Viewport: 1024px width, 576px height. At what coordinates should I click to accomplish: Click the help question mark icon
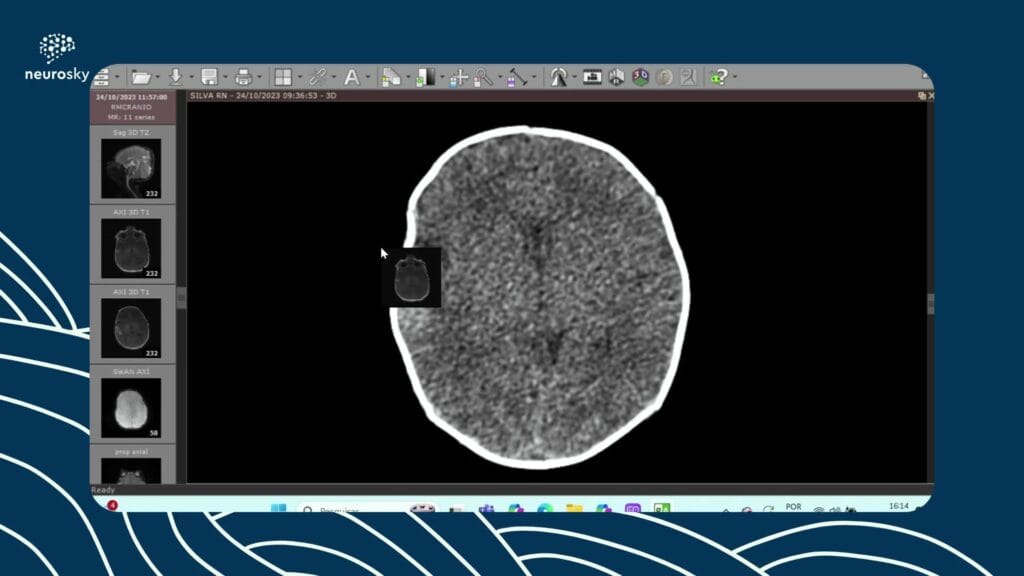tap(719, 77)
